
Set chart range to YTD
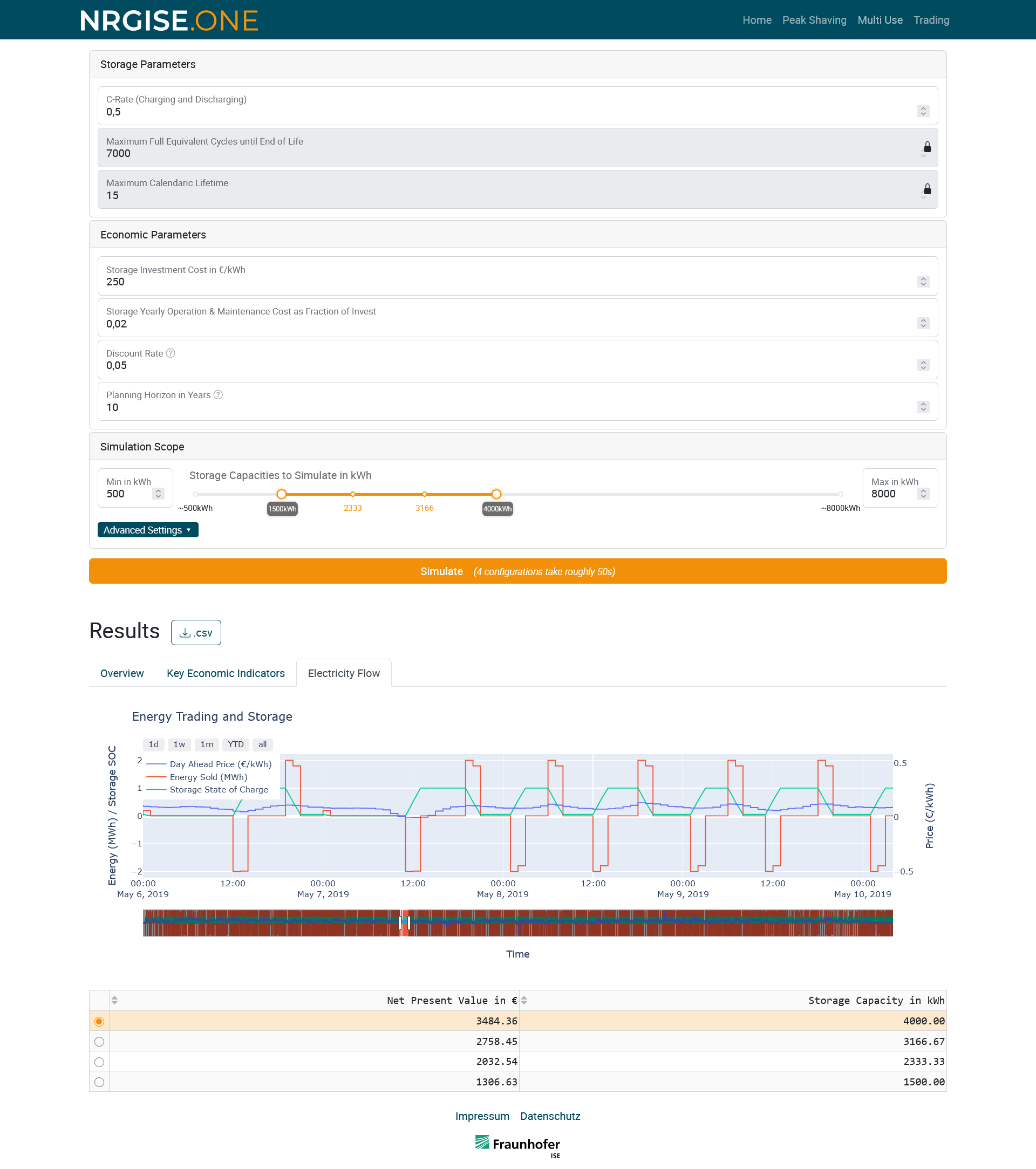pos(236,744)
